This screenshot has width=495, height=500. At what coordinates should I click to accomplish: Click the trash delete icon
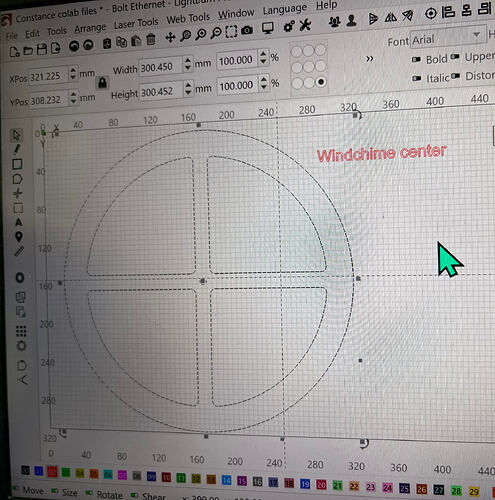click(x=151, y=40)
